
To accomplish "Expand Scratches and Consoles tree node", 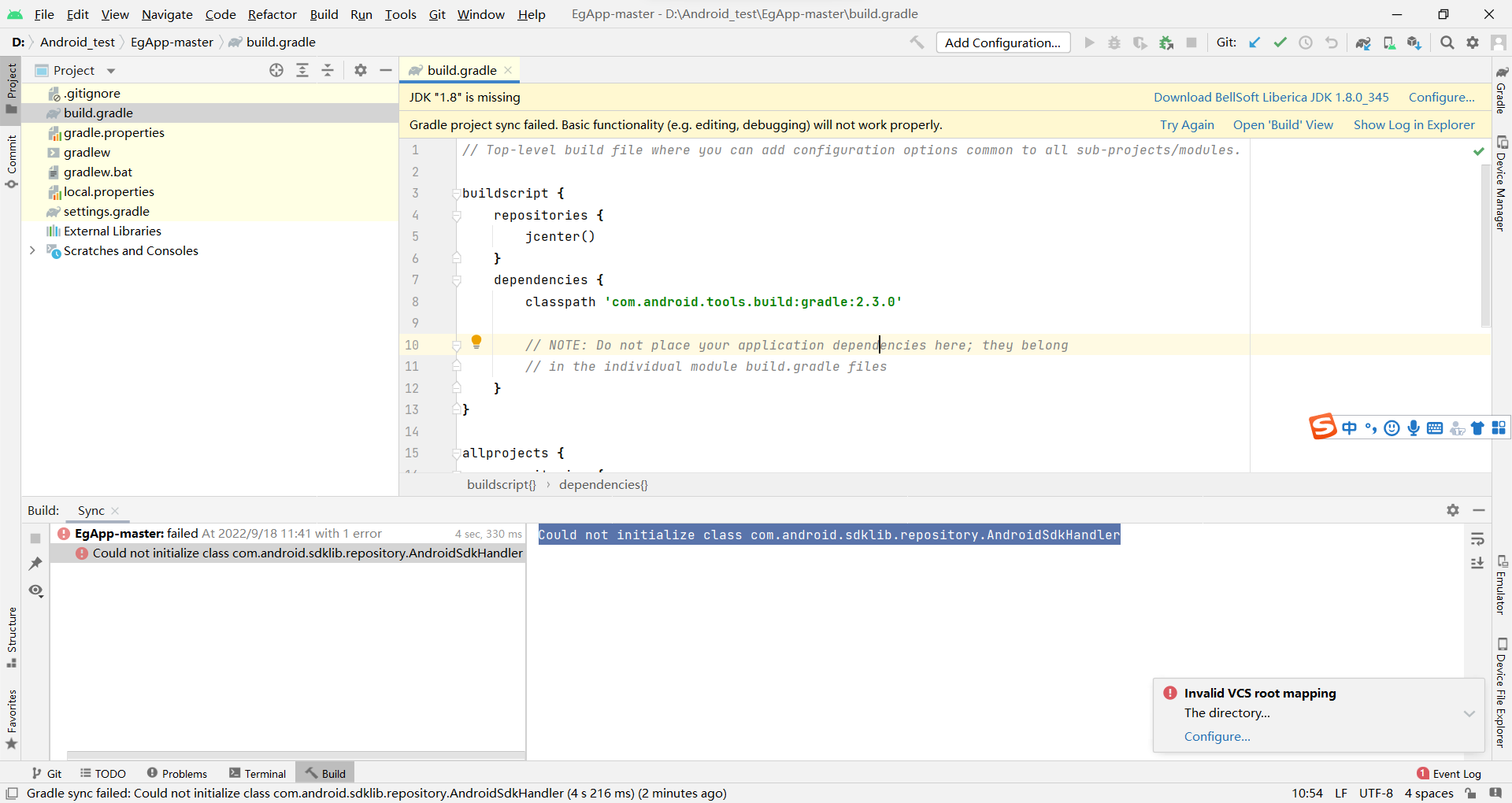I will (x=32, y=250).
